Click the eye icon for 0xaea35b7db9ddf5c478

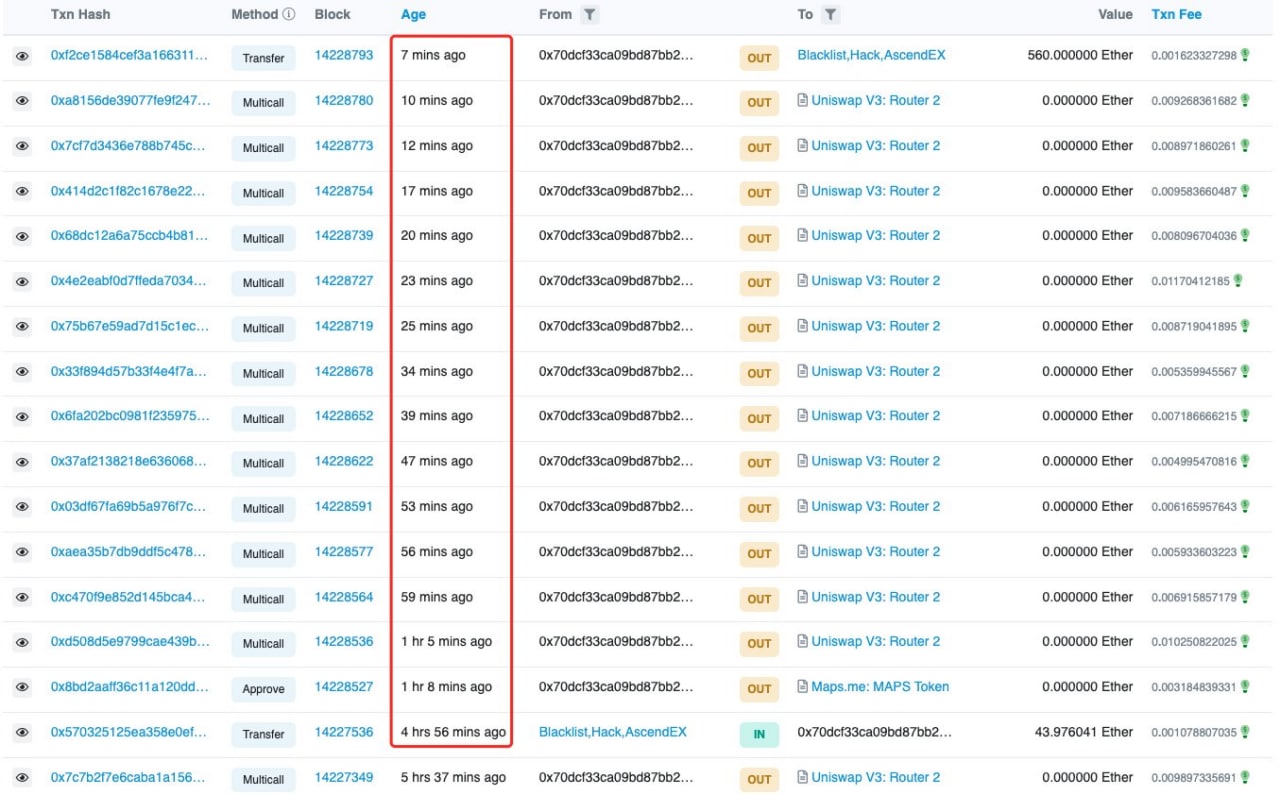(22, 553)
